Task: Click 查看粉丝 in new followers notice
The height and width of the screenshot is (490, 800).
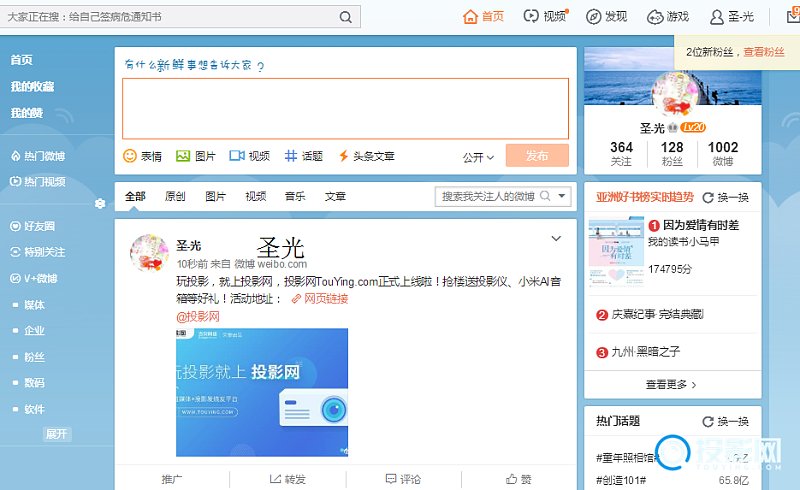Action: (x=763, y=52)
